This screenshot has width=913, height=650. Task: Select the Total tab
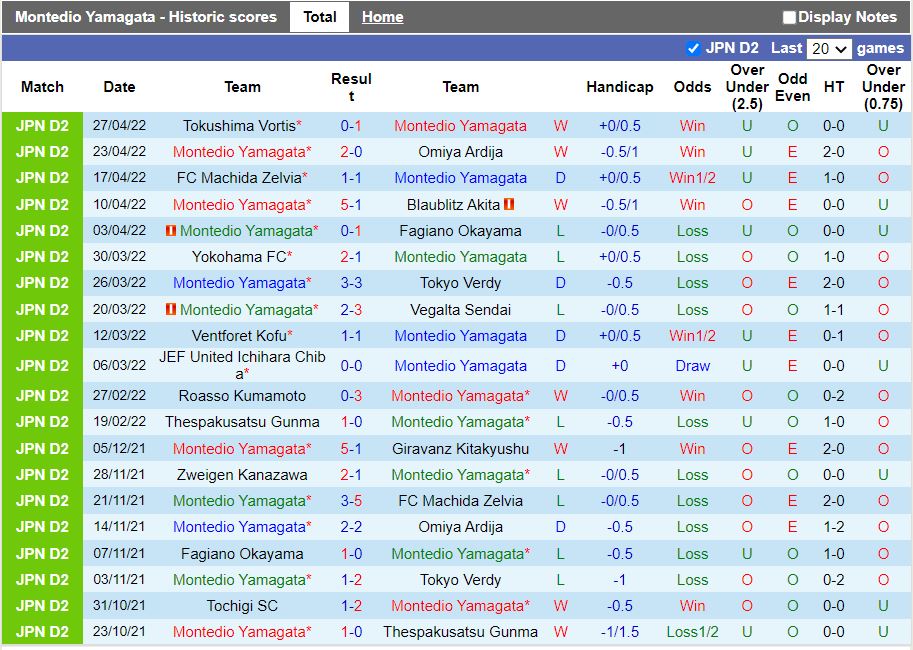[x=319, y=16]
